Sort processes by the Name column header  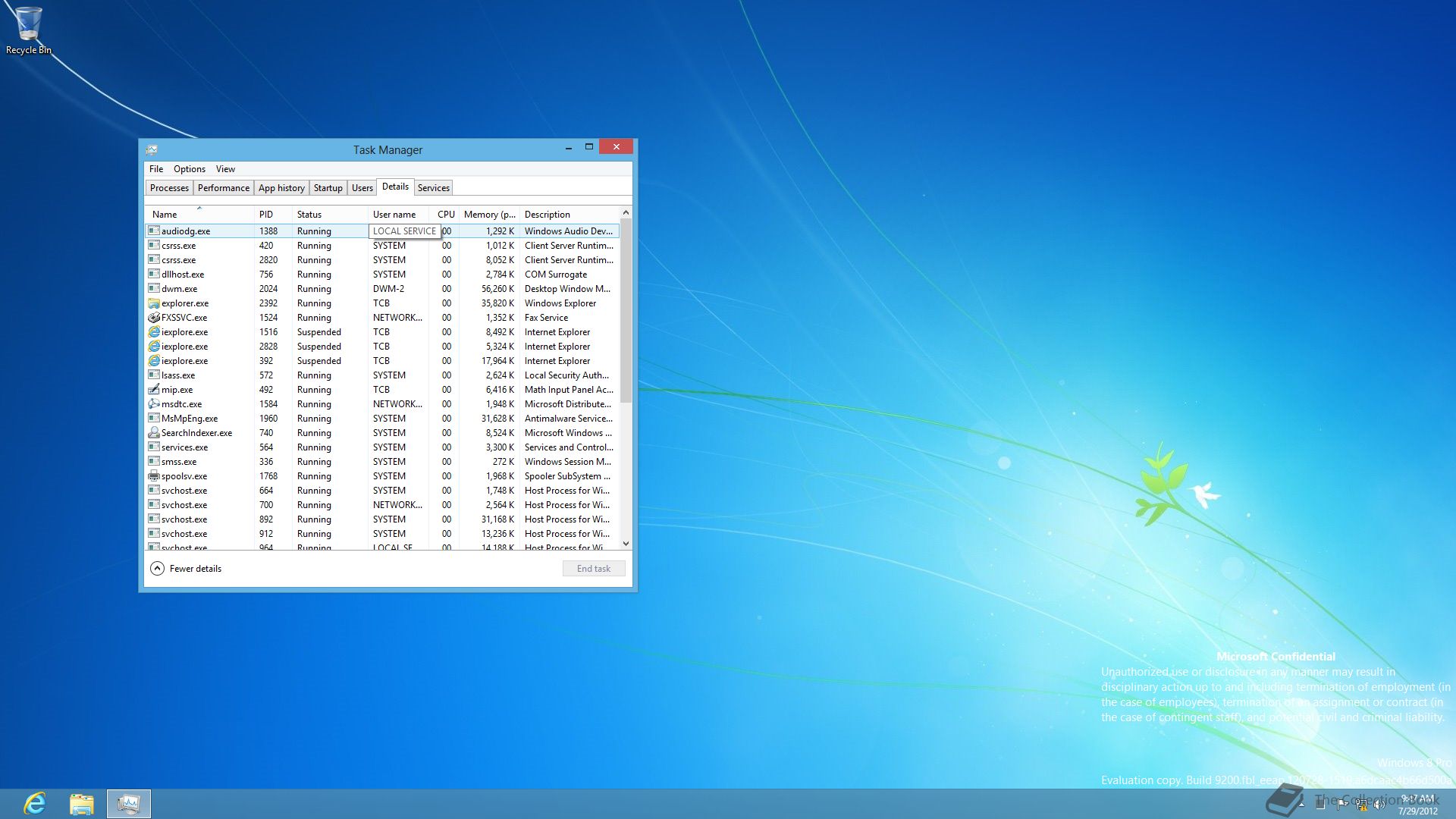pyautogui.click(x=165, y=215)
